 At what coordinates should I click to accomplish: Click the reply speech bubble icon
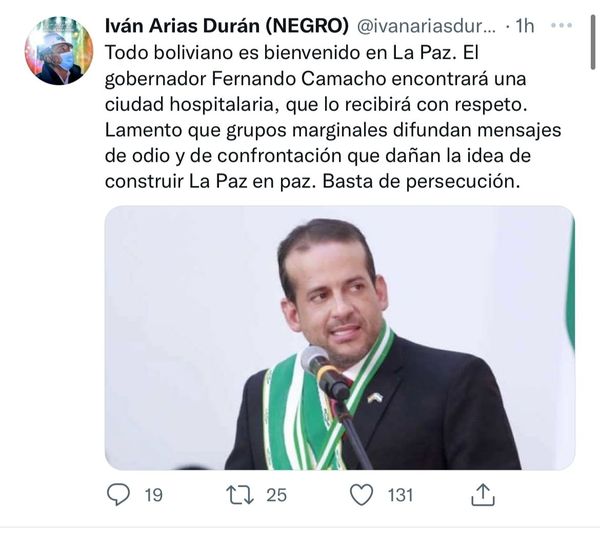[118, 495]
